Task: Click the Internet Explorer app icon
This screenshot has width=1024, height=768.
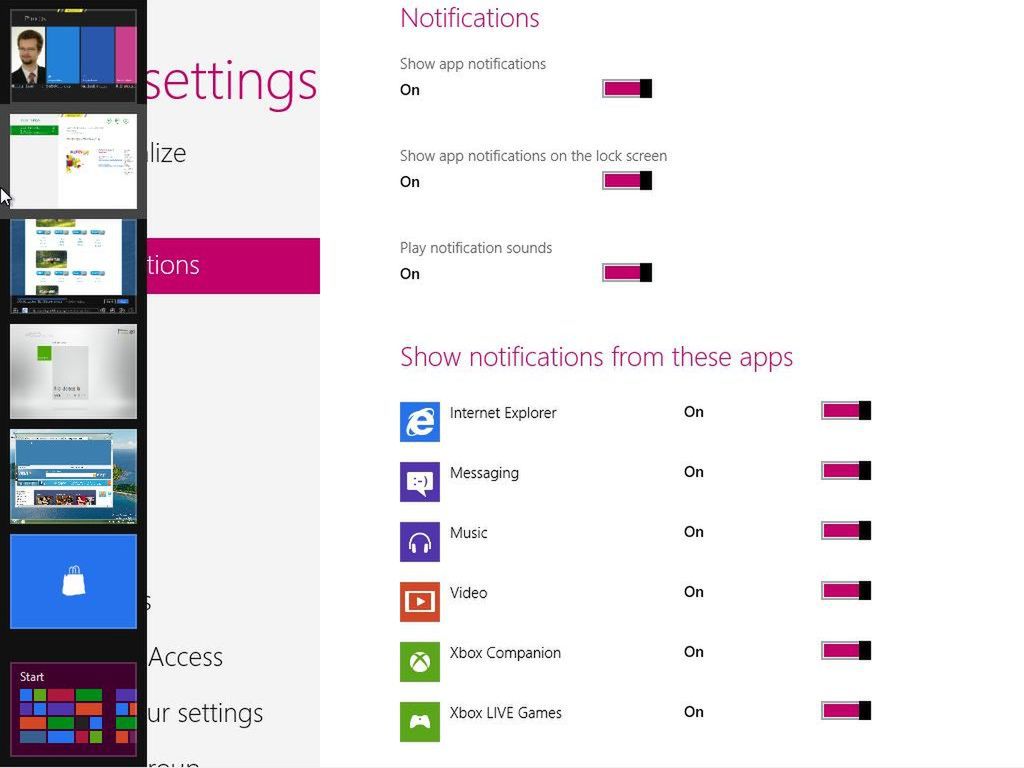Action: (419, 422)
